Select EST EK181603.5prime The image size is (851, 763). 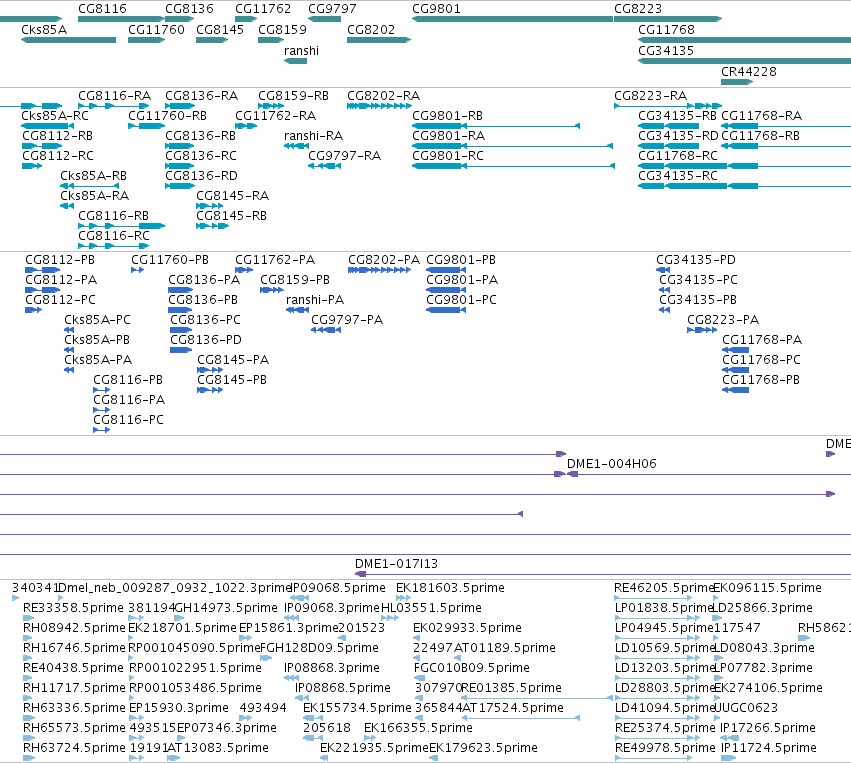[450, 588]
